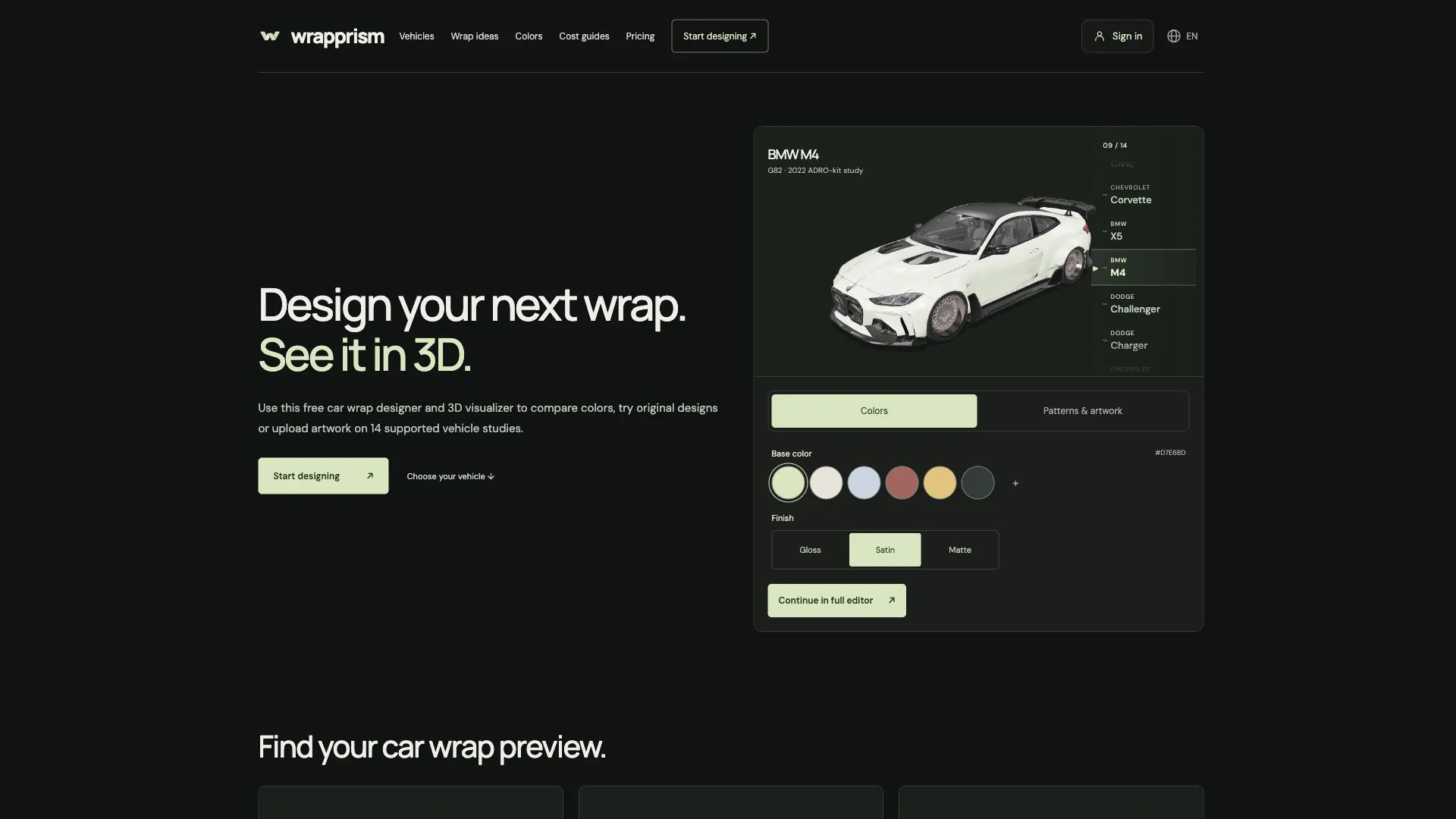Viewport: 1456px width, 819px height.
Task: Open Cost guides in the navigation
Action: (x=584, y=36)
